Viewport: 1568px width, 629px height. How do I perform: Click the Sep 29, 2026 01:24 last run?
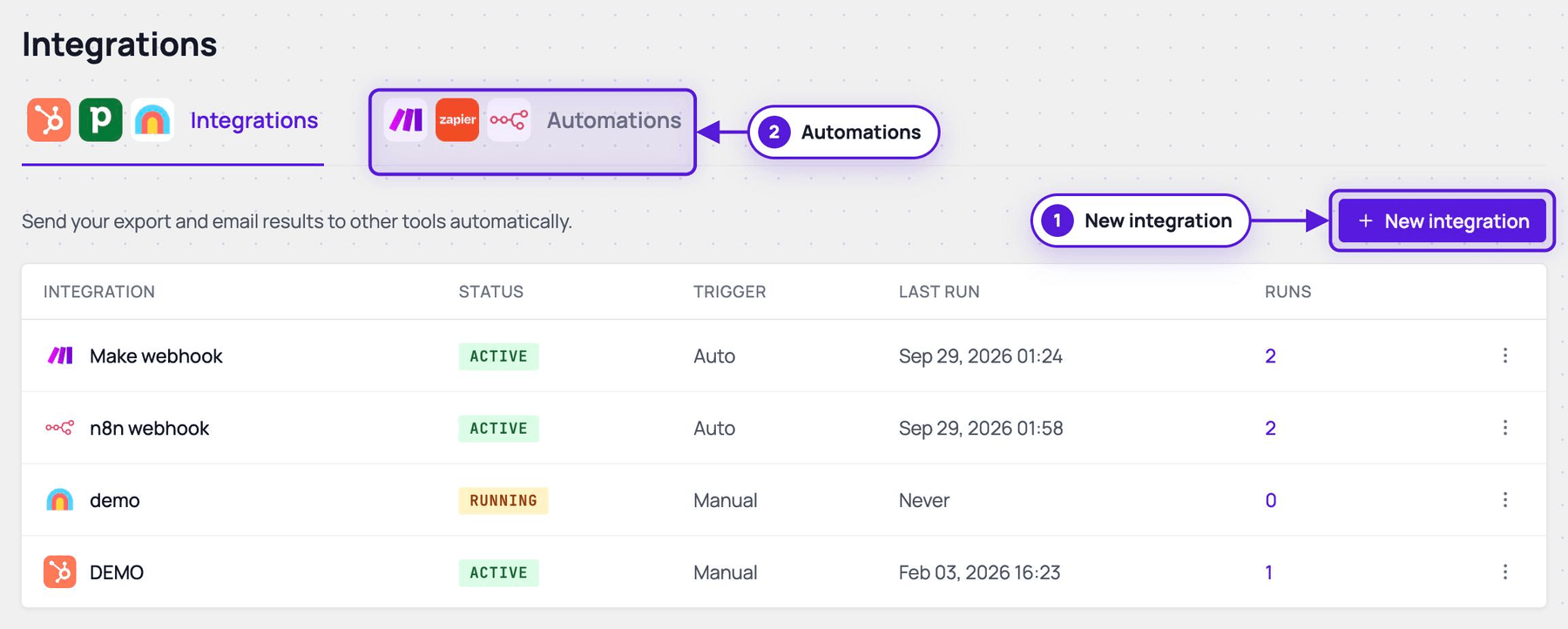[981, 355]
